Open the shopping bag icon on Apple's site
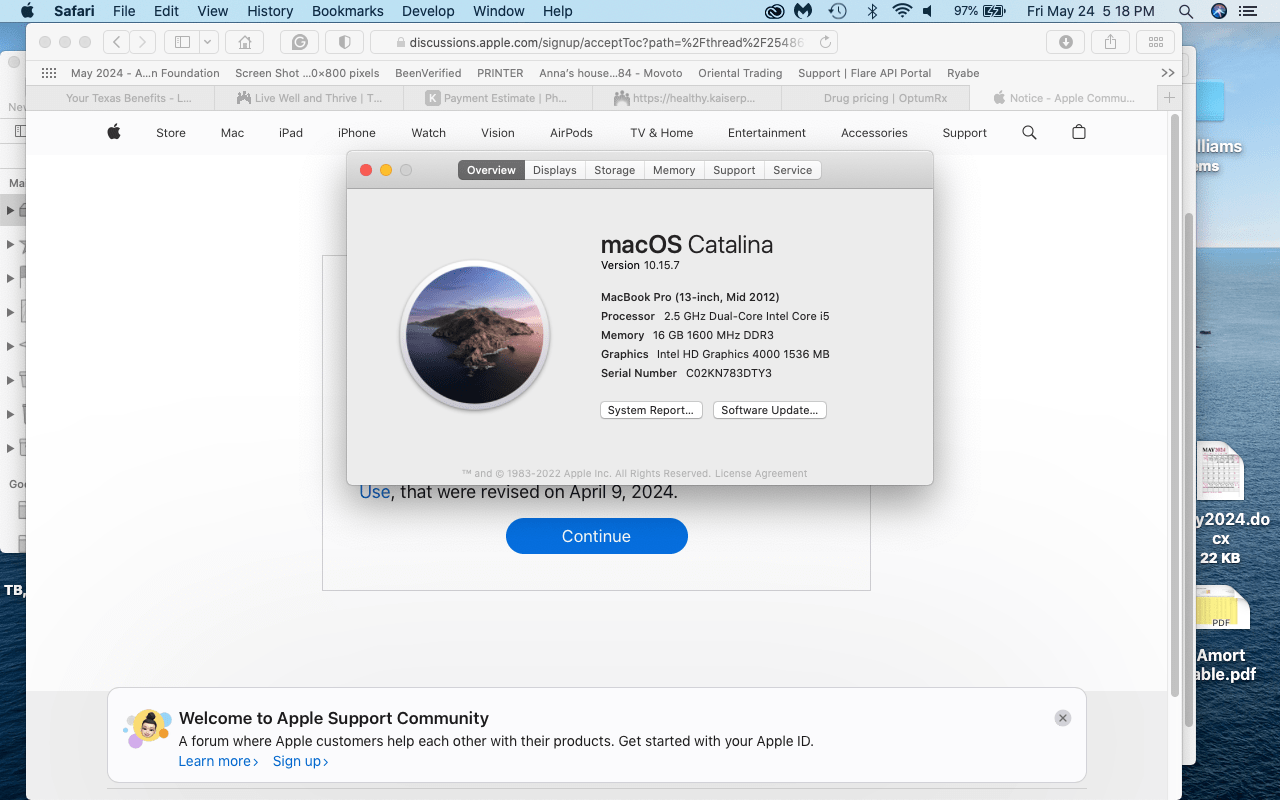This screenshot has height=800, width=1280. (1078, 132)
